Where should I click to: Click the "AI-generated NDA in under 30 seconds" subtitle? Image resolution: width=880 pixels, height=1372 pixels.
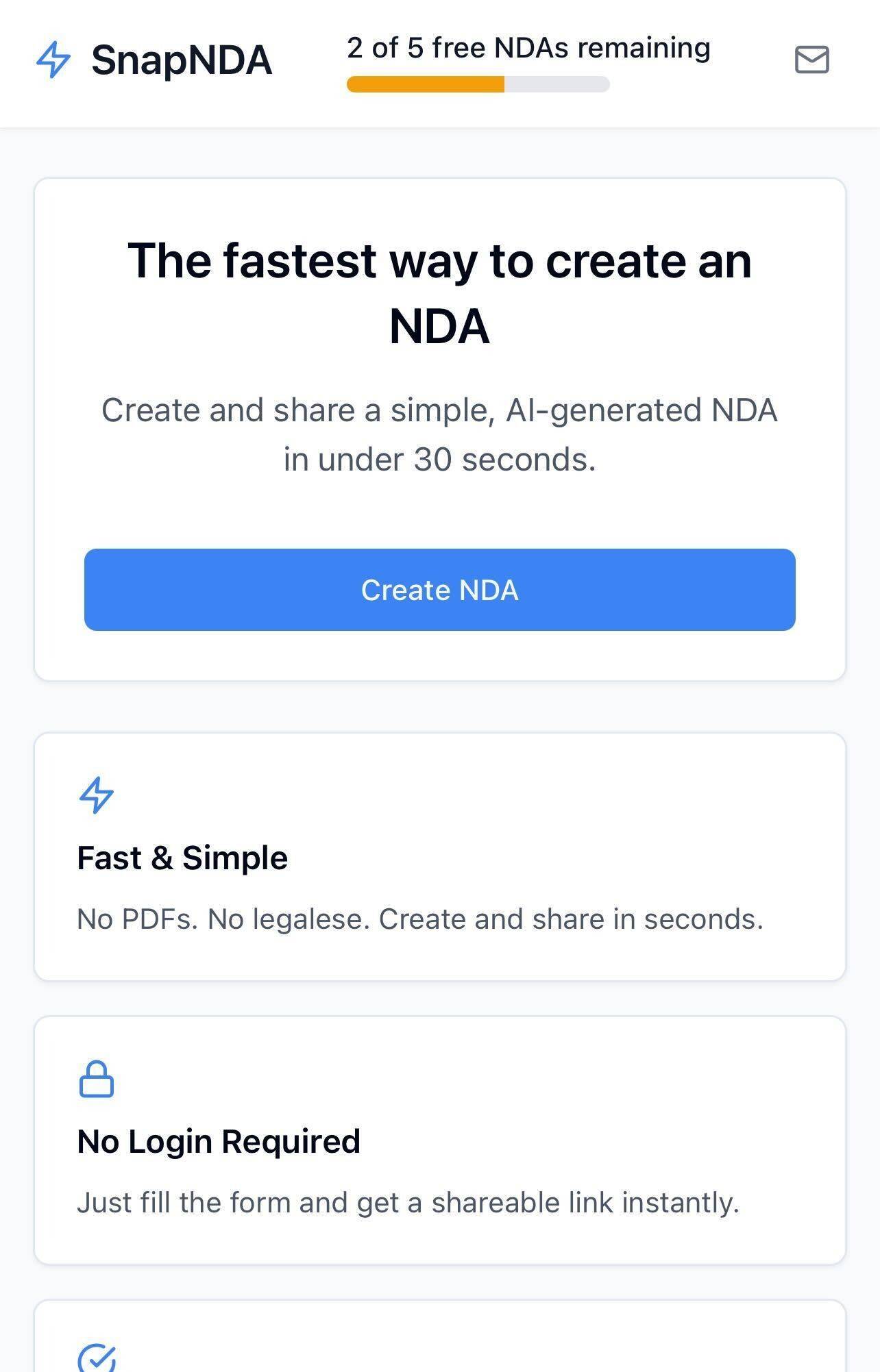(439, 434)
